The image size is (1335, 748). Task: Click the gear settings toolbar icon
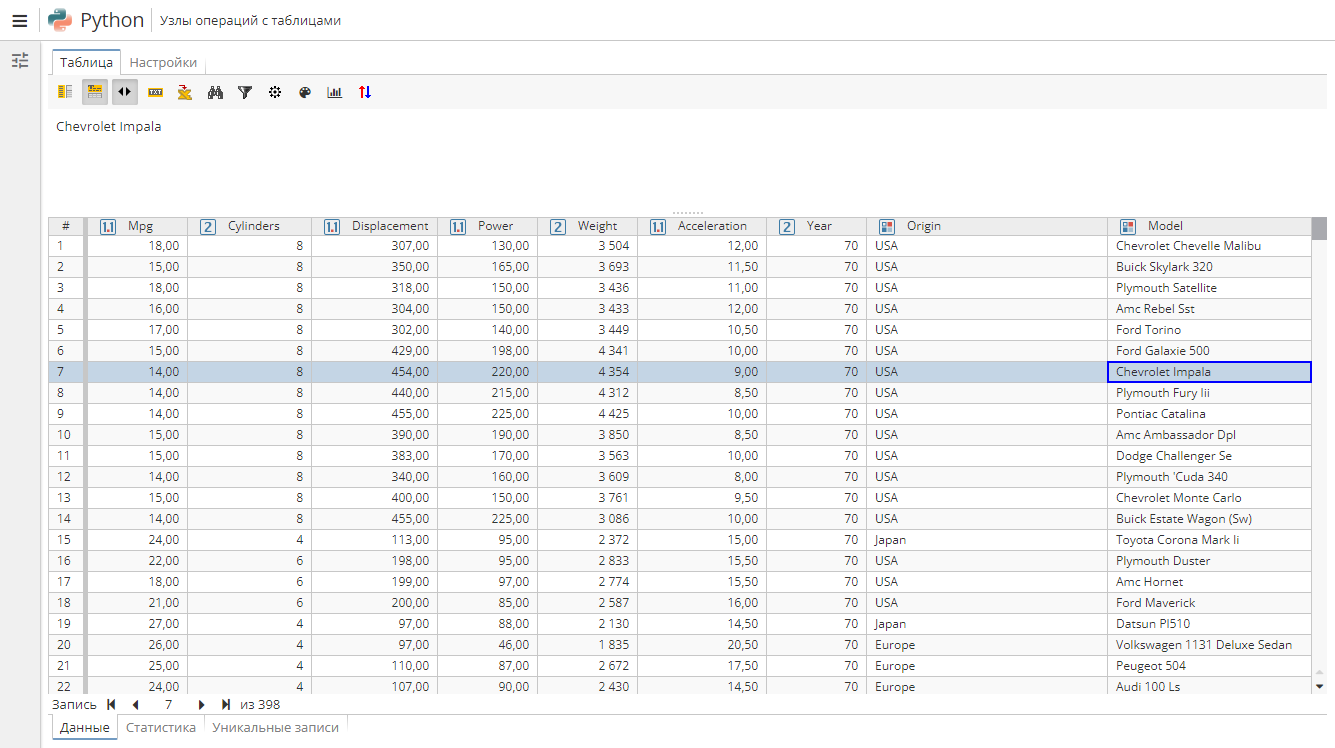[275, 92]
